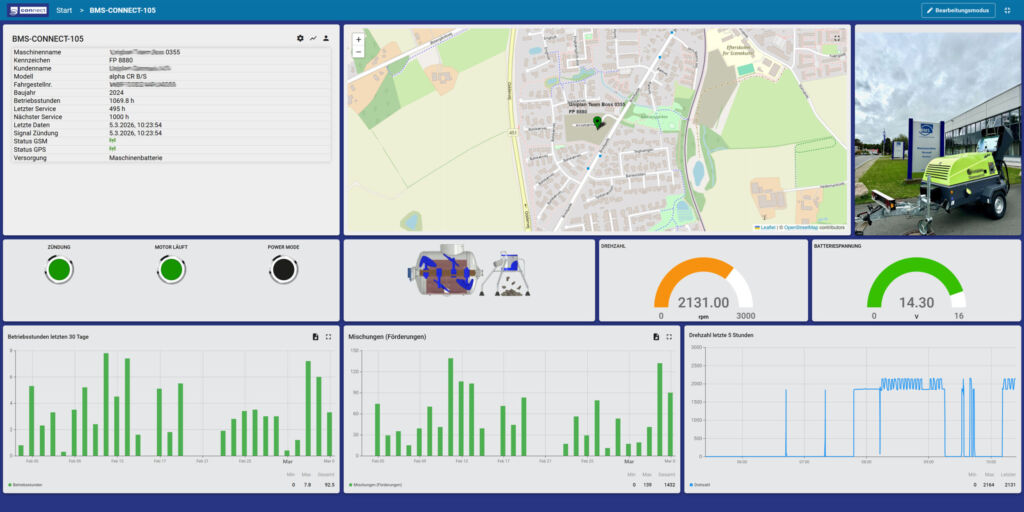
Task: Click the Motor läuft green status lamp
Action: click(x=171, y=270)
